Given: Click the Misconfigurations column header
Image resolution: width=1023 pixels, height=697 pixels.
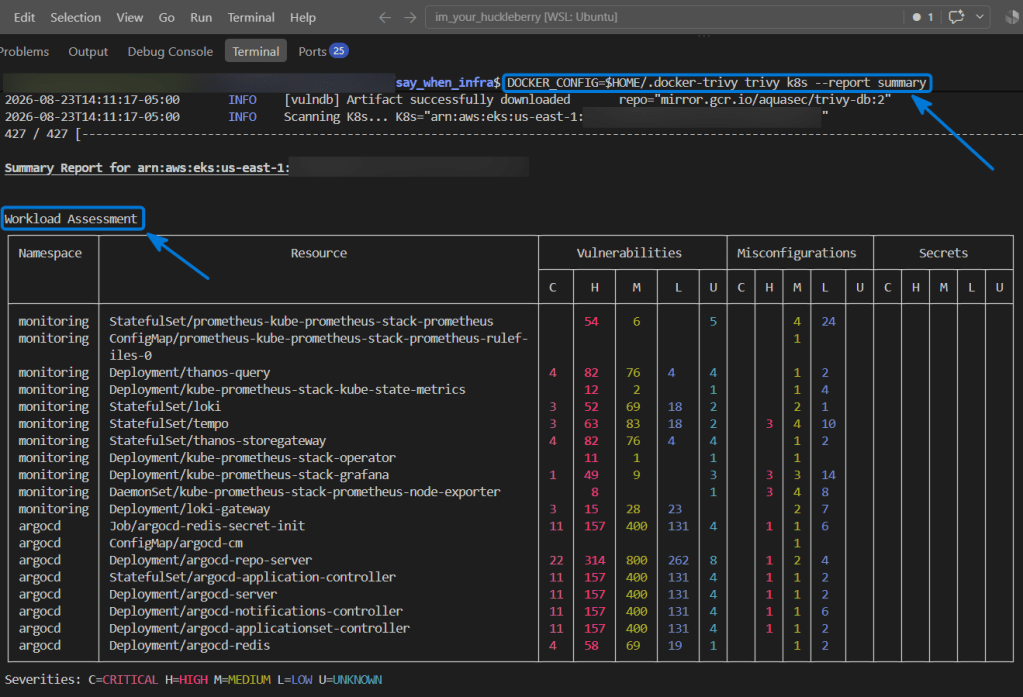Looking at the screenshot, I should tap(797, 253).
